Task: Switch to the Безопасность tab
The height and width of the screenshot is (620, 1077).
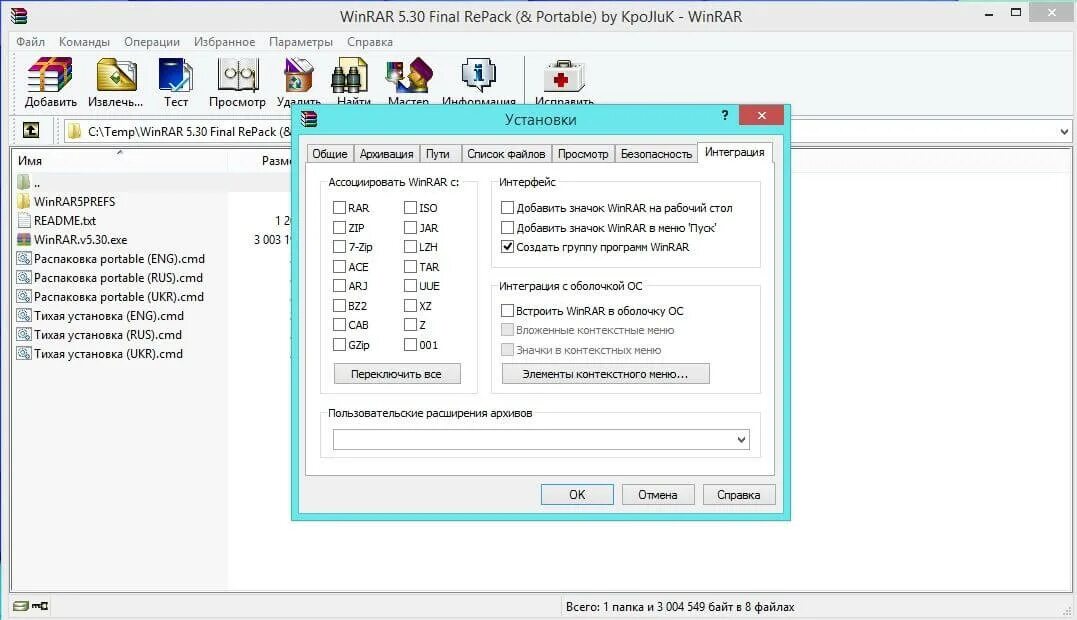Action: tap(656, 154)
